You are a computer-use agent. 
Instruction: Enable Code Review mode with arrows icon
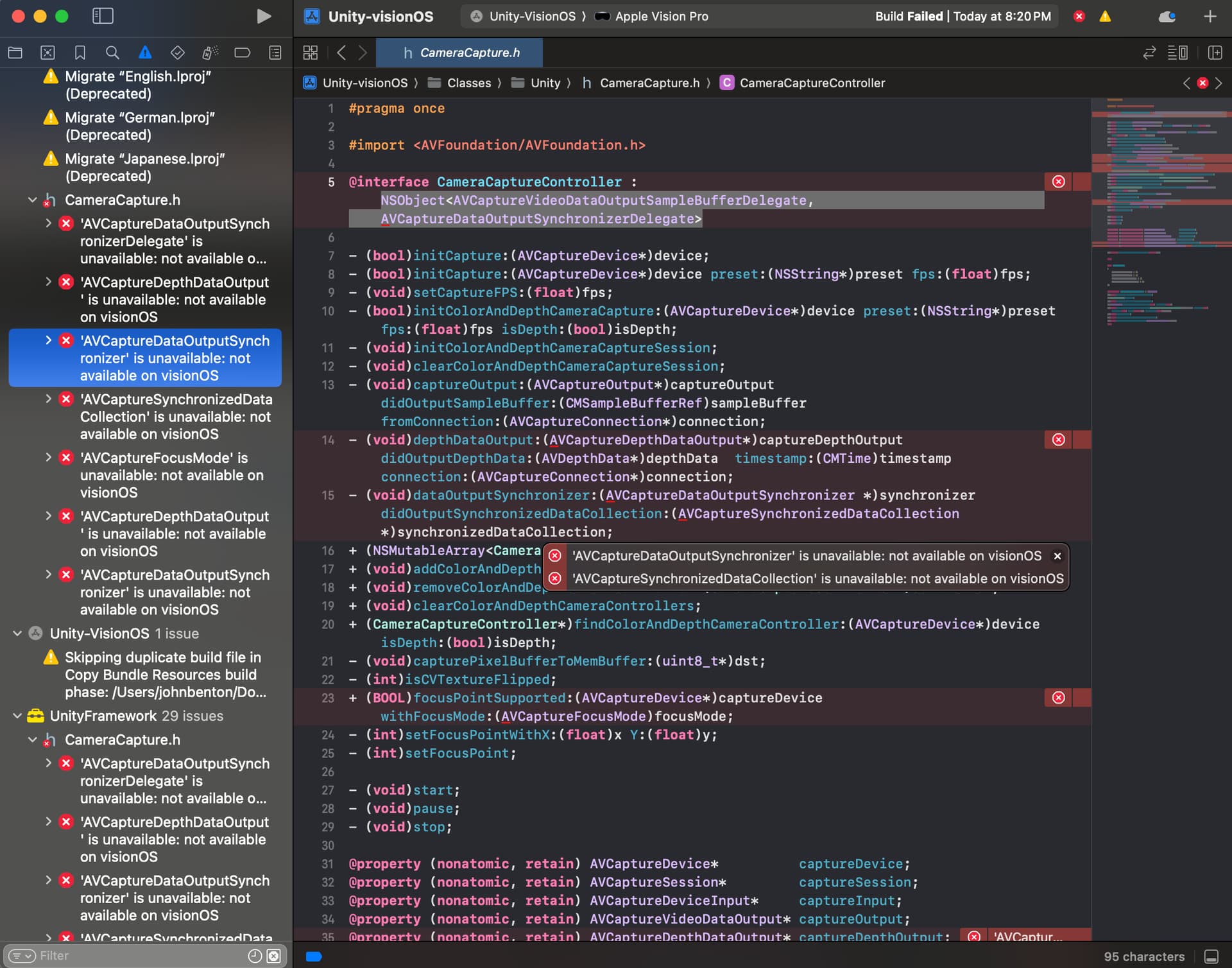click(1148, 53)
